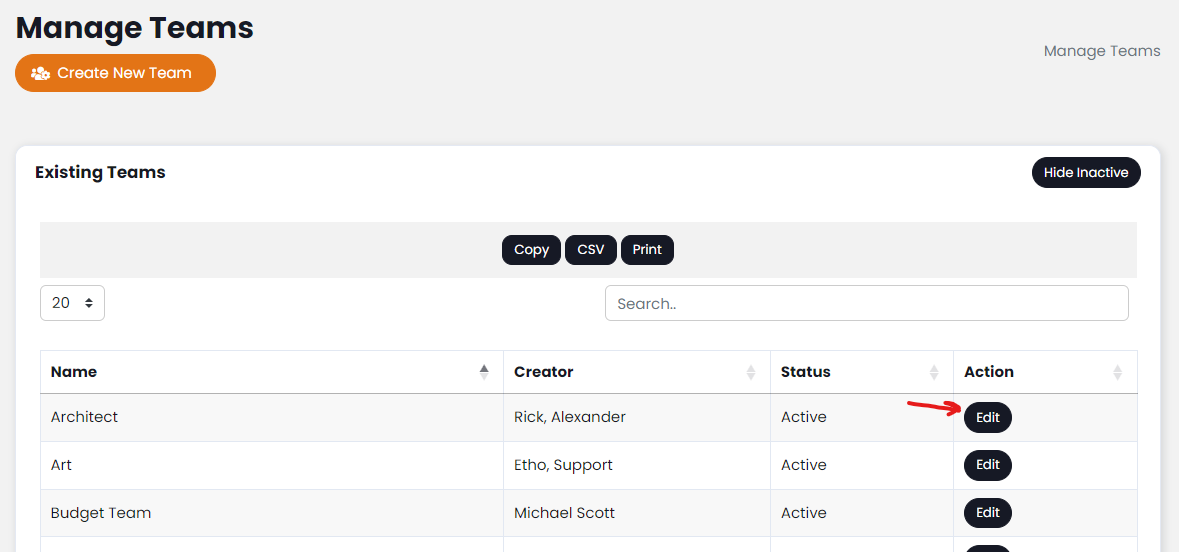Click the Active status for Art
The width and height of the screenshot is (1179, 552).
coord(803,465)
